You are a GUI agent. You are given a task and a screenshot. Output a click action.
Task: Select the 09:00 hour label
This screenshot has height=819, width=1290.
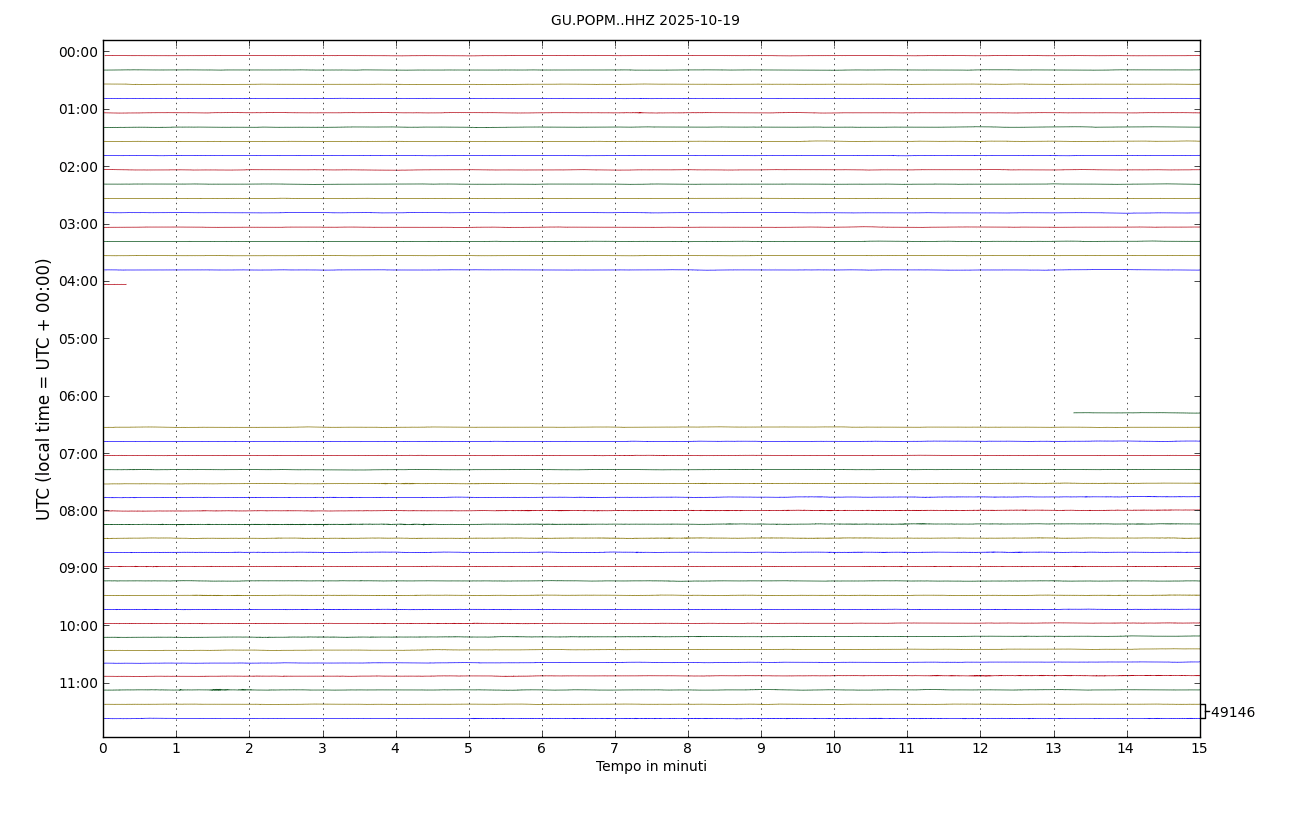pos(78,568)
